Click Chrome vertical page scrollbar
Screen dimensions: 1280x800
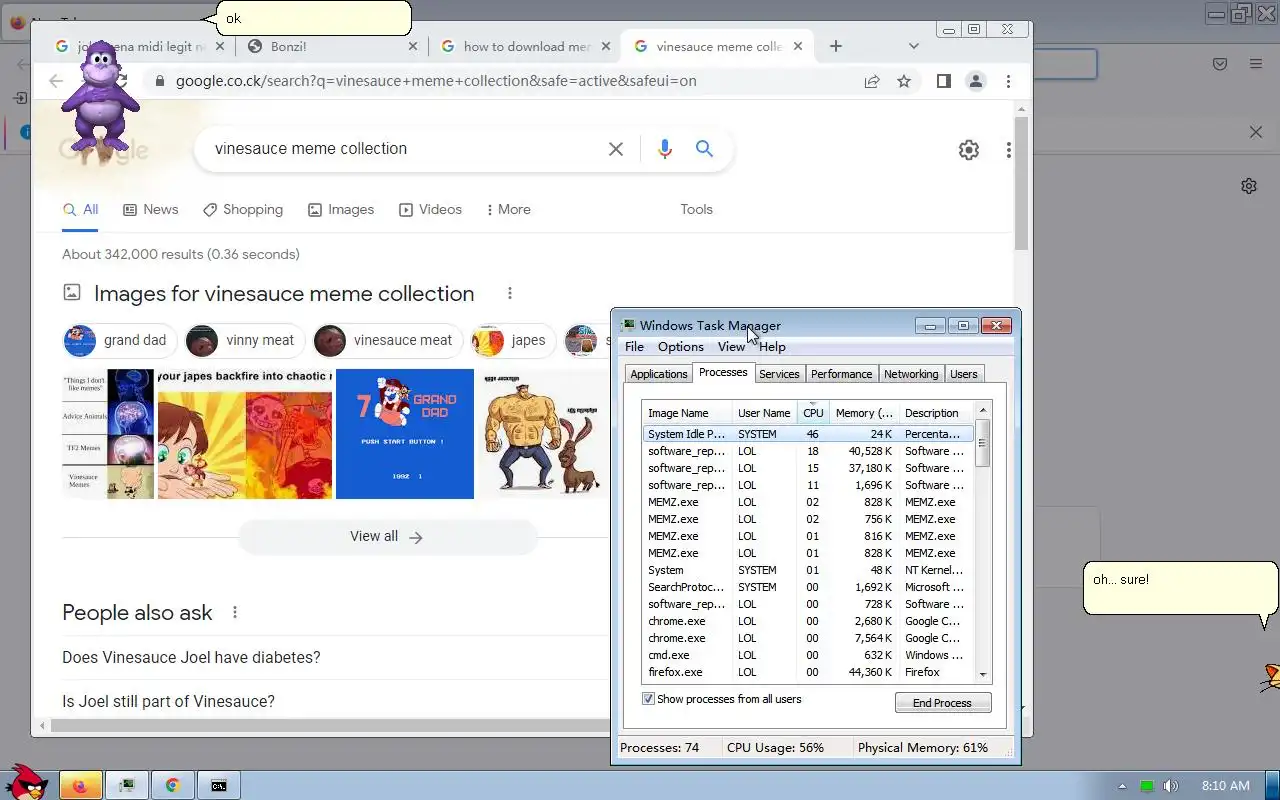click(x=1021, y=183)
